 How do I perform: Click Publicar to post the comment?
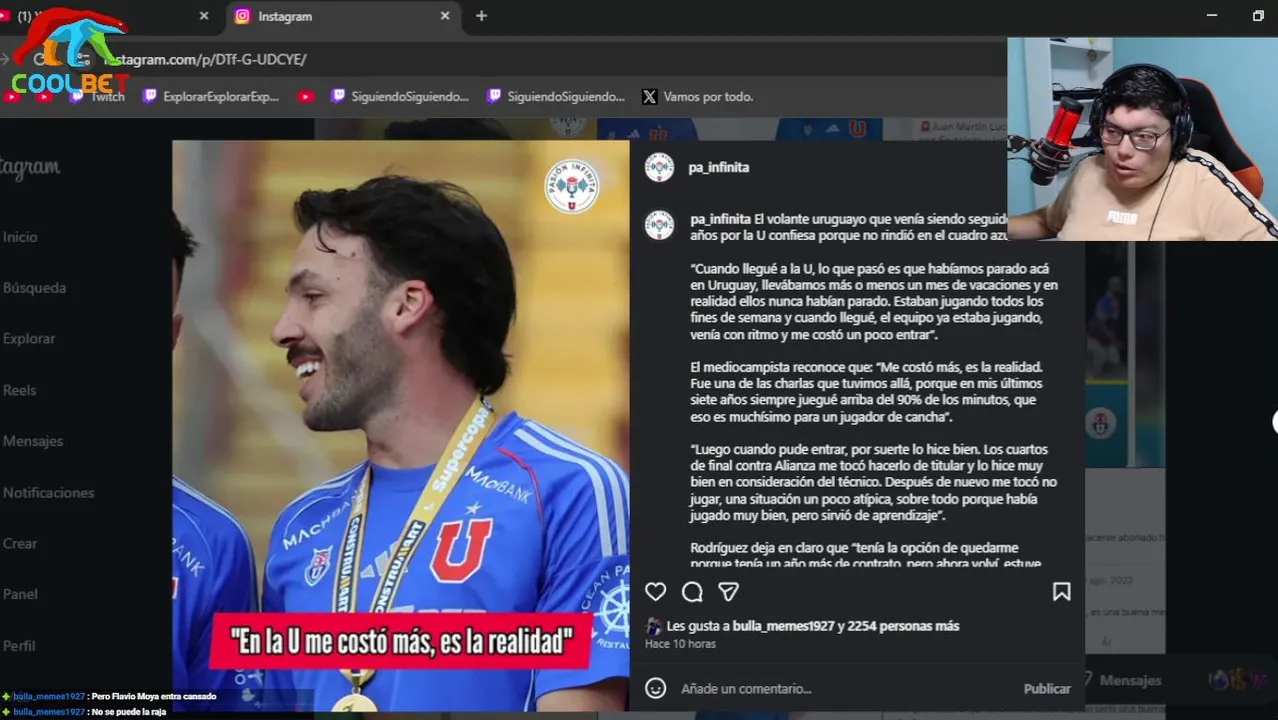tap(1047, 688)
